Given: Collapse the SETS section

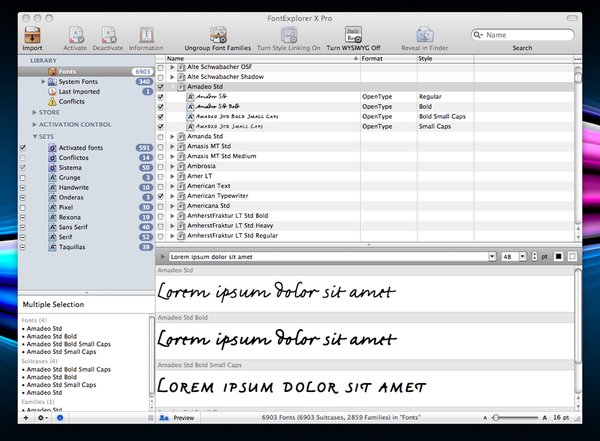Looking at the screenshot, I should tap(34, 137).
